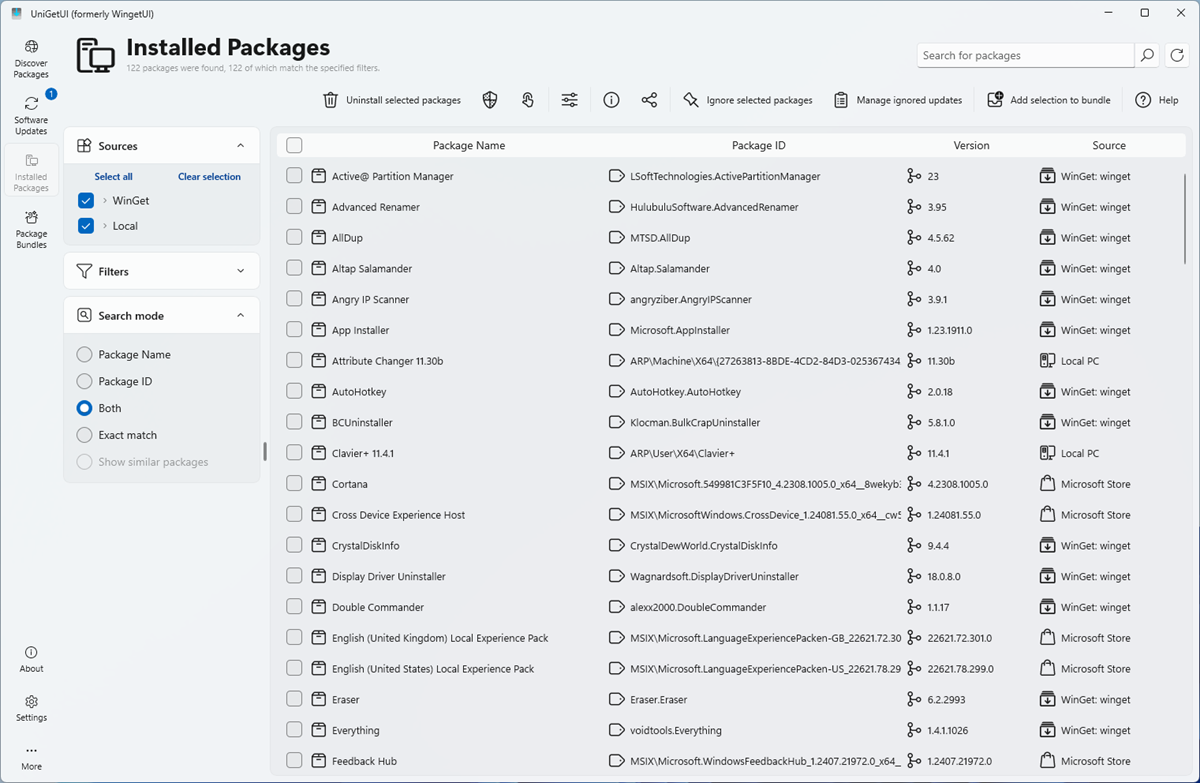Click the More ellipsis in sidebar
1200x783 pixels.
[31, 757]
